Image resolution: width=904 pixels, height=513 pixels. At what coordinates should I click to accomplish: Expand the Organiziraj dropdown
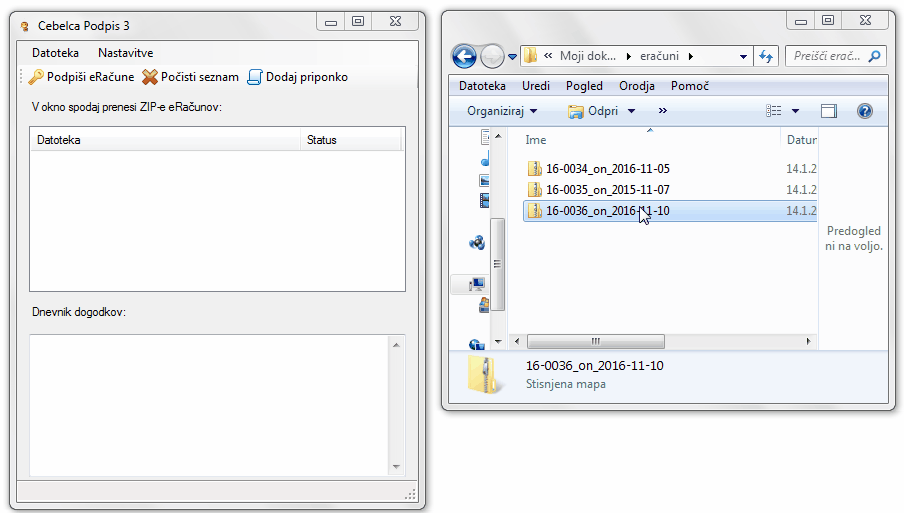coord(502,111)
